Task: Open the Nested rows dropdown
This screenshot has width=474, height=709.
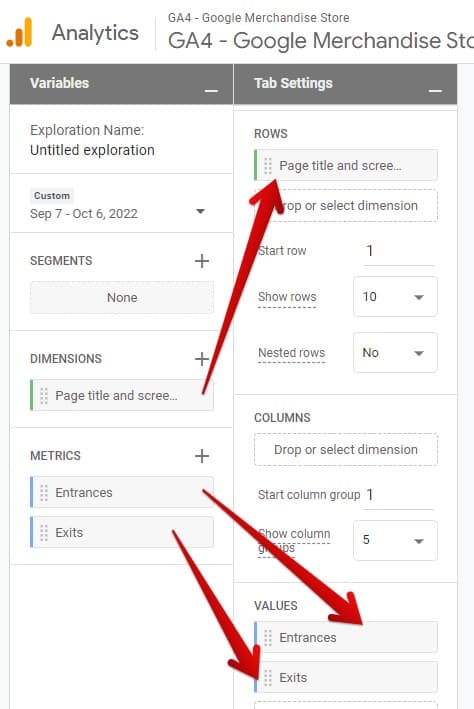Action: click(x=395, y=353)
